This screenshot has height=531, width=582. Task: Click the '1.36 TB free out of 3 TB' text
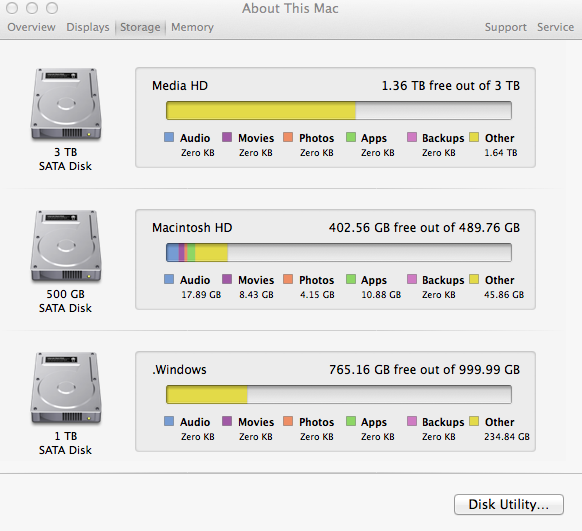pyautogui.click(x=451, y=86)
